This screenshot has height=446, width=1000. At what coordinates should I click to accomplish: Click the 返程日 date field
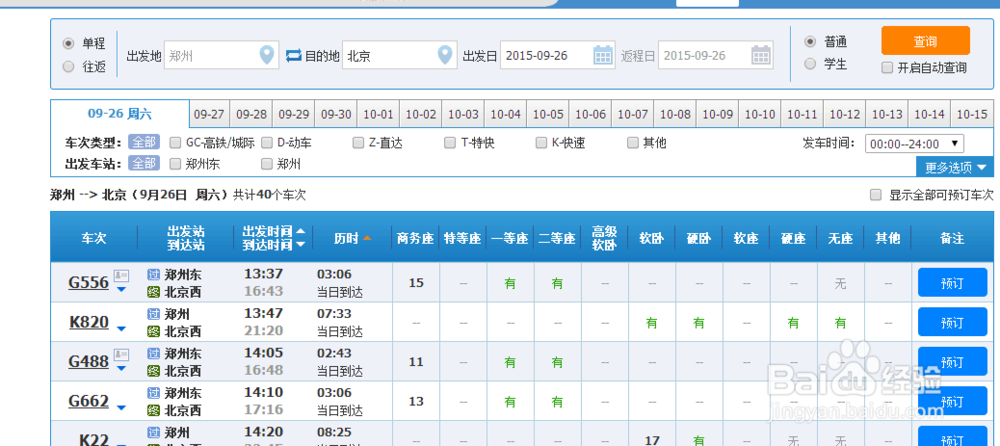[716, 56]
